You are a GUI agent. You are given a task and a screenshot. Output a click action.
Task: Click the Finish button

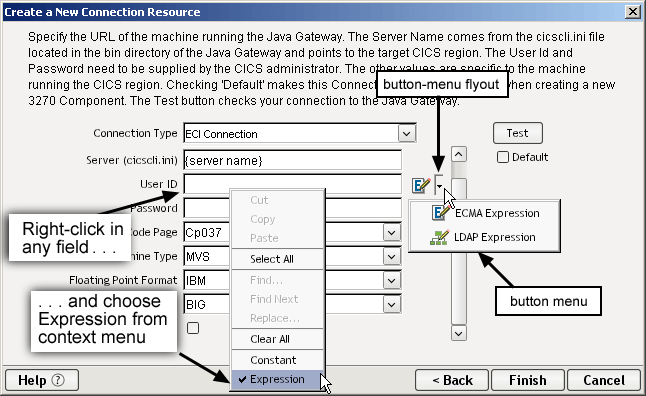click(528, 380)
